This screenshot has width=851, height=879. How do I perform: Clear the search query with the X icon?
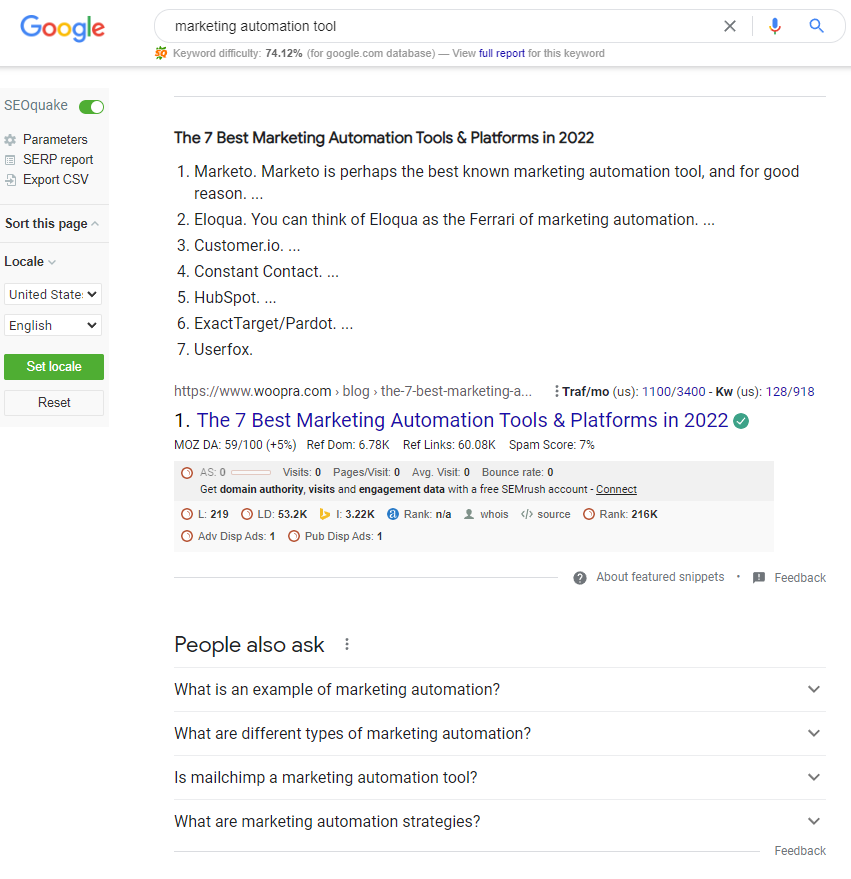[730, 26]
